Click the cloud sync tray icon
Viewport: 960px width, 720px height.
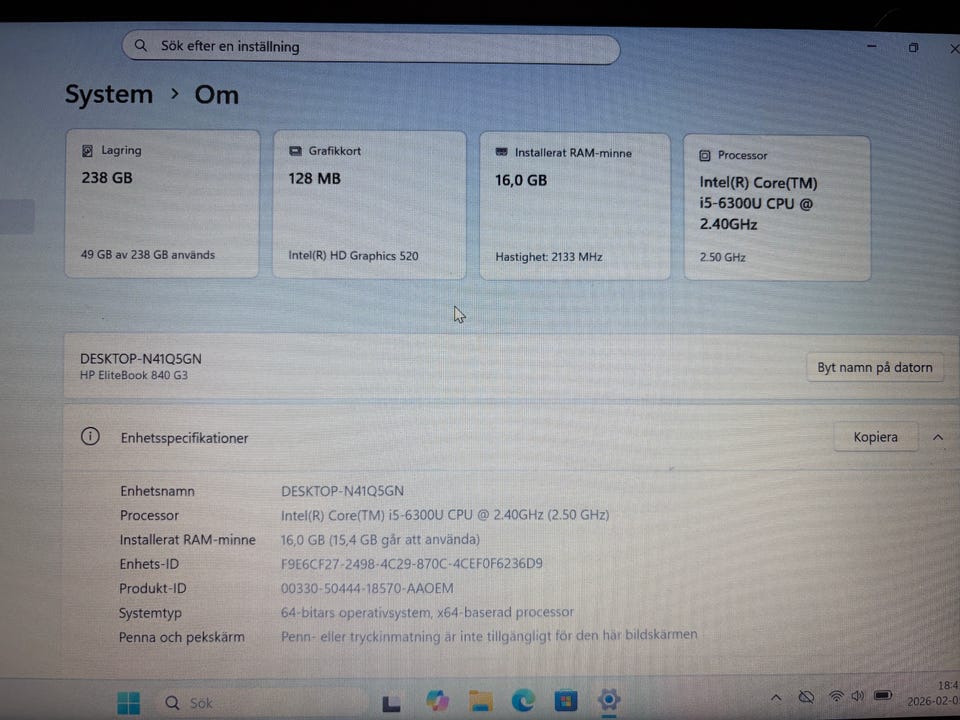pos(806,697)
